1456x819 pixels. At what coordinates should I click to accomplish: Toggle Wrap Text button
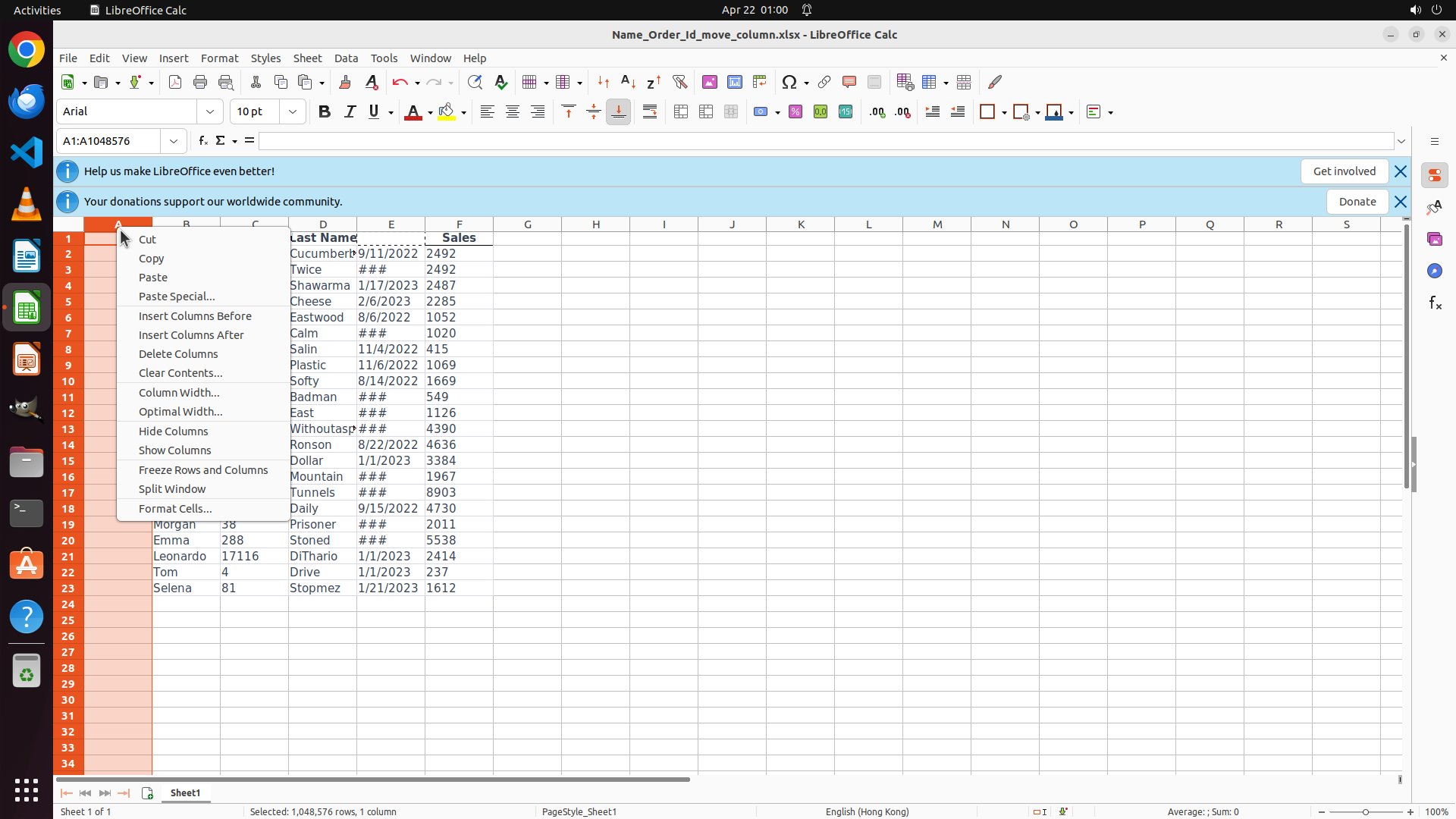coord(650,111)
